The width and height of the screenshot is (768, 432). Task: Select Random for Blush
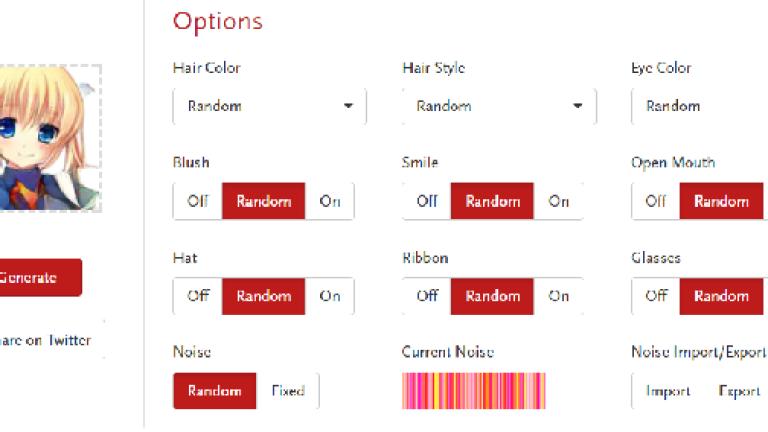264,201
